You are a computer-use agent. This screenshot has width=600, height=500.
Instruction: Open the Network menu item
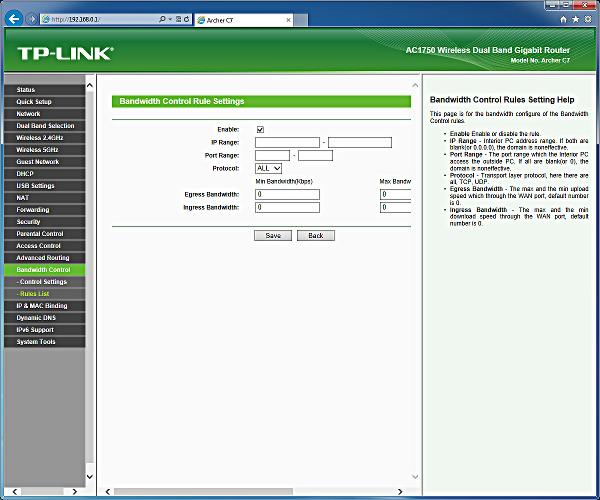tap(45, 114)
